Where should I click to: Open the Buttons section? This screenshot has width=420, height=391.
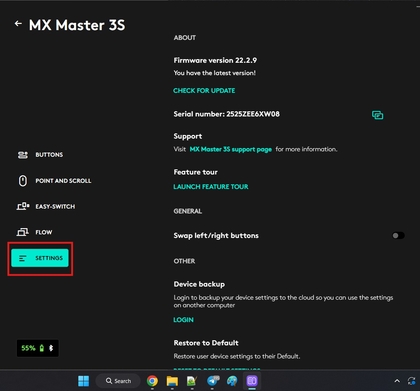(x=40, y=155)
